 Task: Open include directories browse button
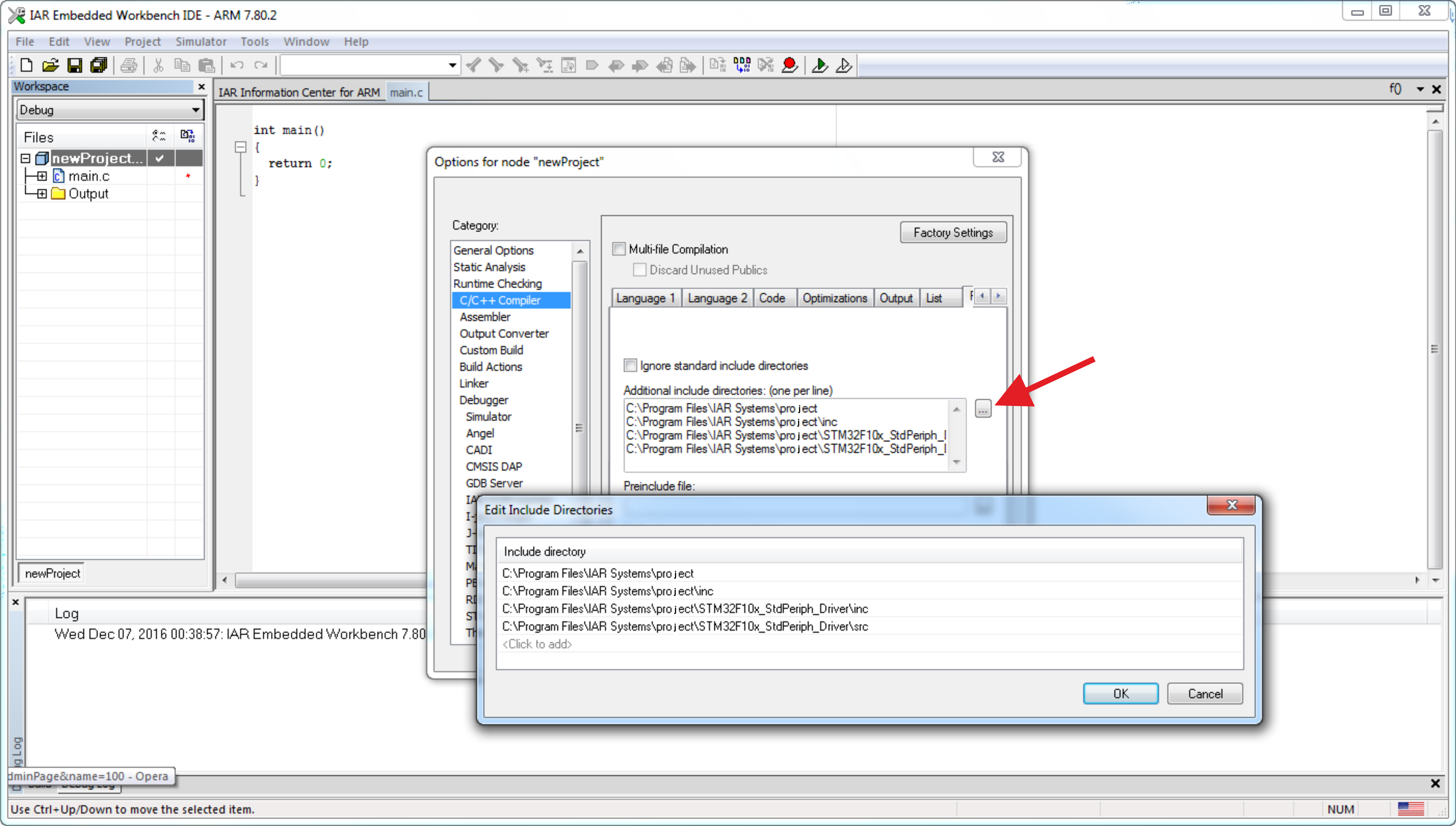click(x=983, y=408)
